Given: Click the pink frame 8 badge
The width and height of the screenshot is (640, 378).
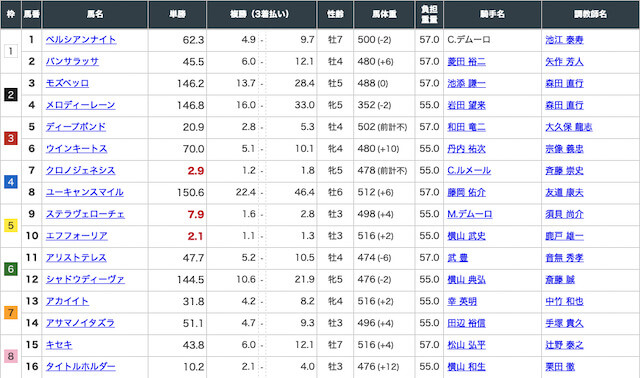Looking at the screenshot, I should coord(11,356).
